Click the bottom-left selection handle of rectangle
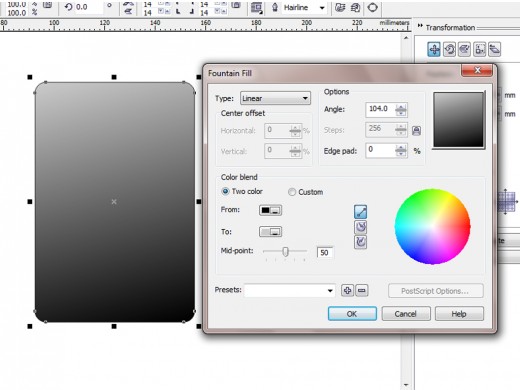The width and height of the screenshot is (520, 390). (30, 326)
